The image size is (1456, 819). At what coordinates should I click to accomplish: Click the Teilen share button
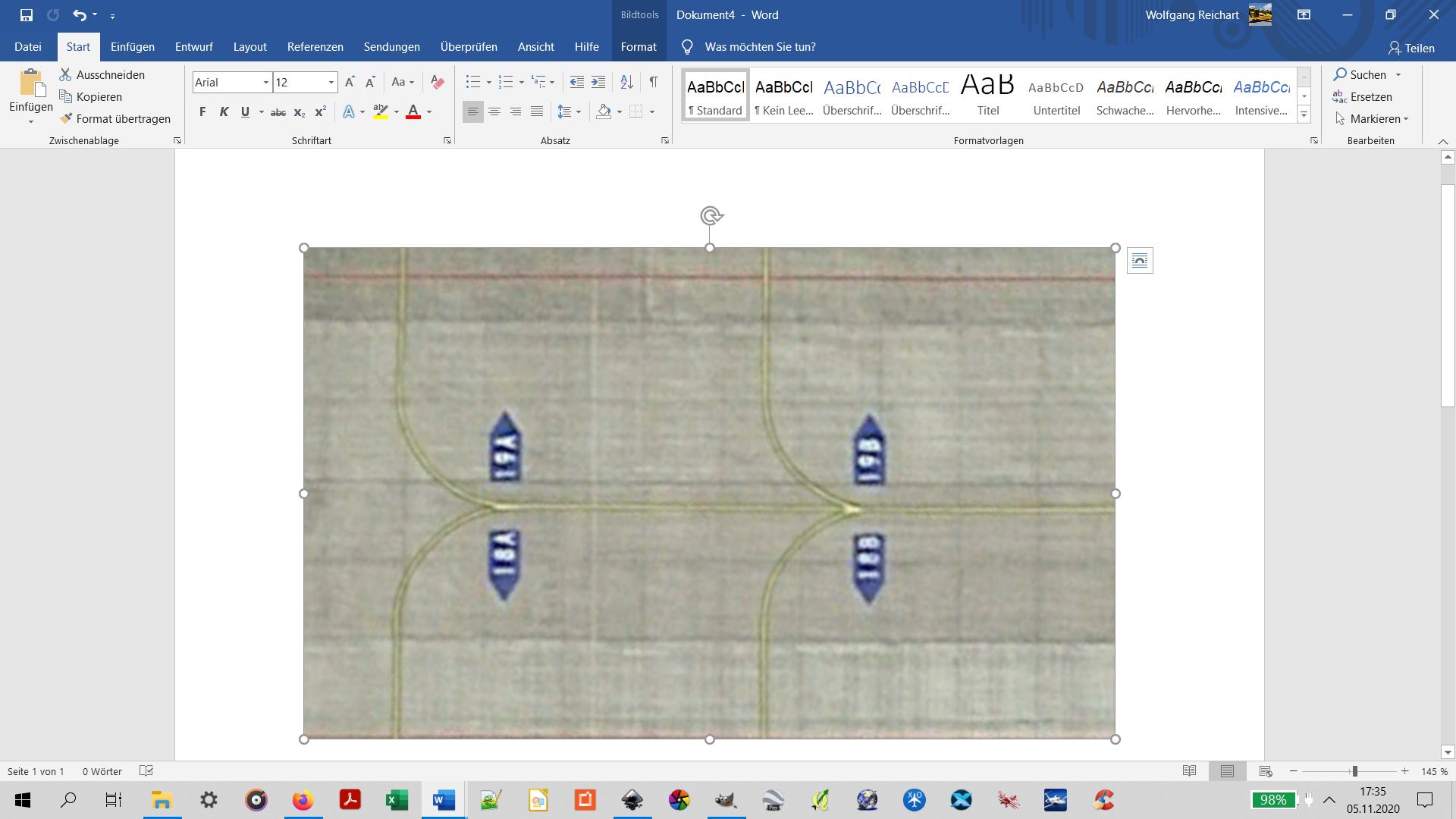click(1411, 48)
